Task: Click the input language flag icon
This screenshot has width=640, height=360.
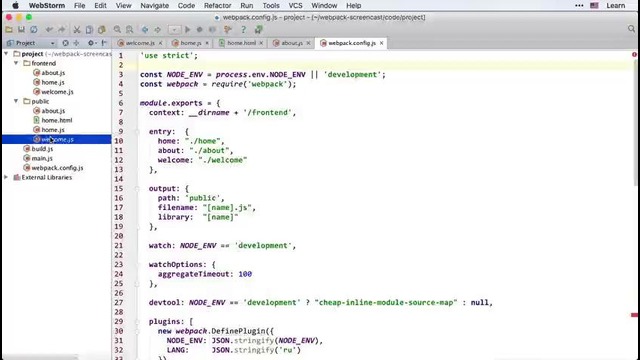Action: 594,6
